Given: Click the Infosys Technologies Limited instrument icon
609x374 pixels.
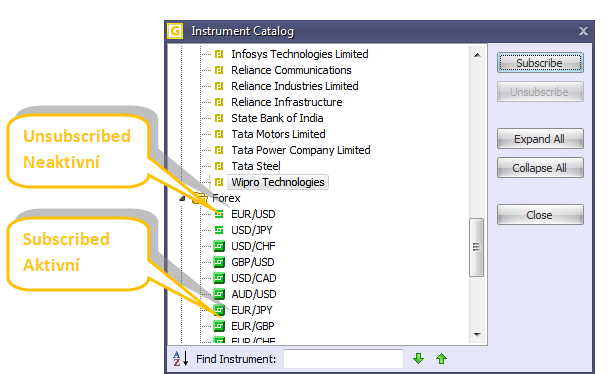Looking at the screenshot, I should pos(219,54).
